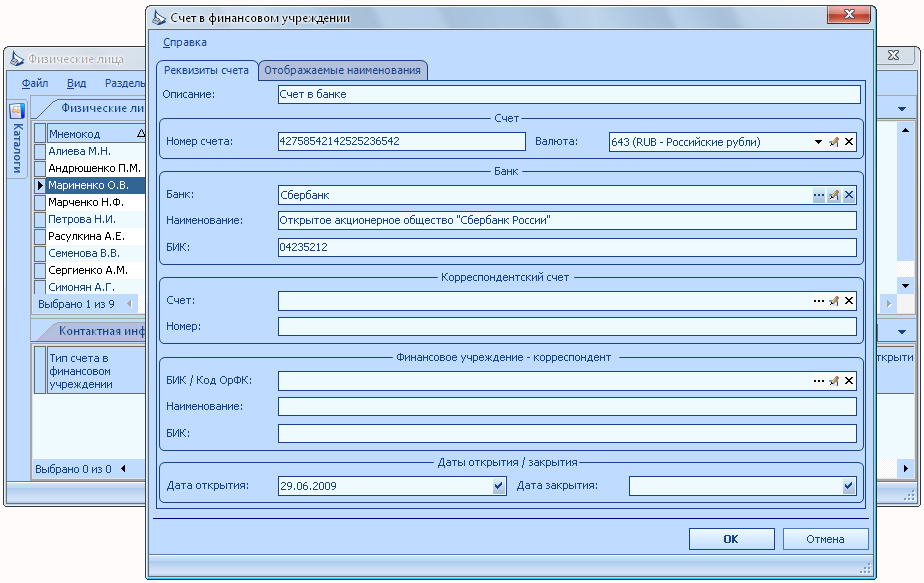Click the pin icon in the Банк field
Screen dimensions: 924x583
tap(834, 195)
